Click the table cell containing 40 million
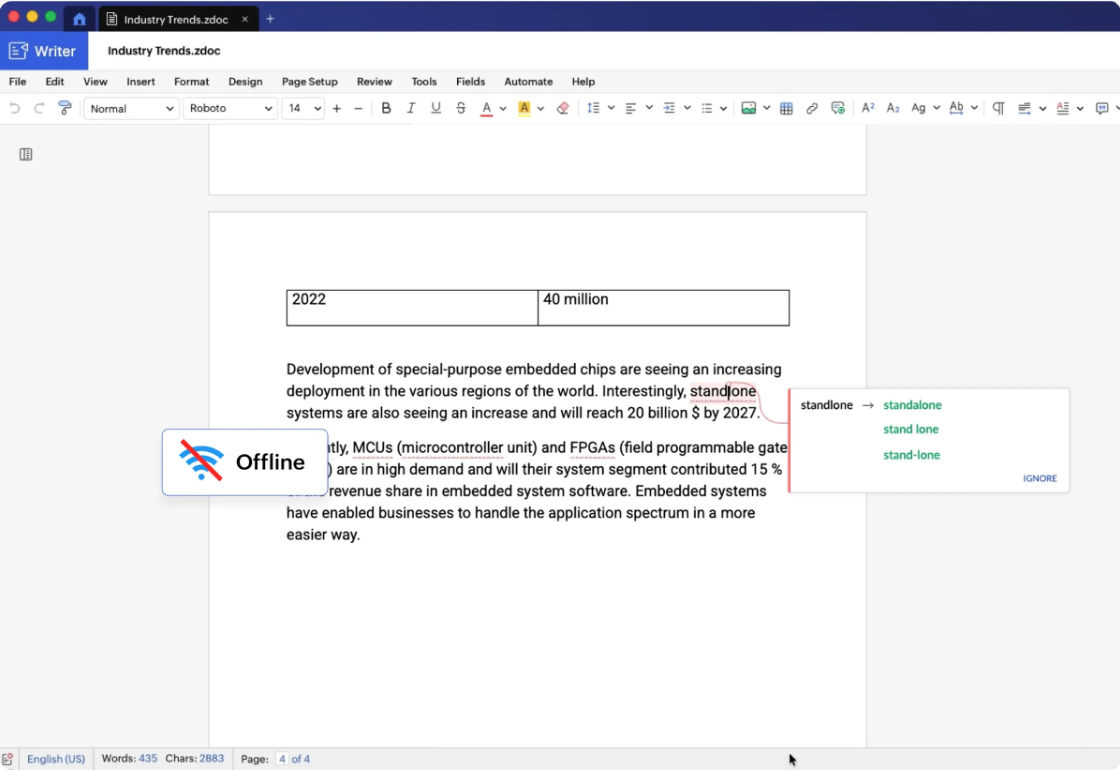The height and width of the screenshot is (772, 1120). tap(664, 308)
